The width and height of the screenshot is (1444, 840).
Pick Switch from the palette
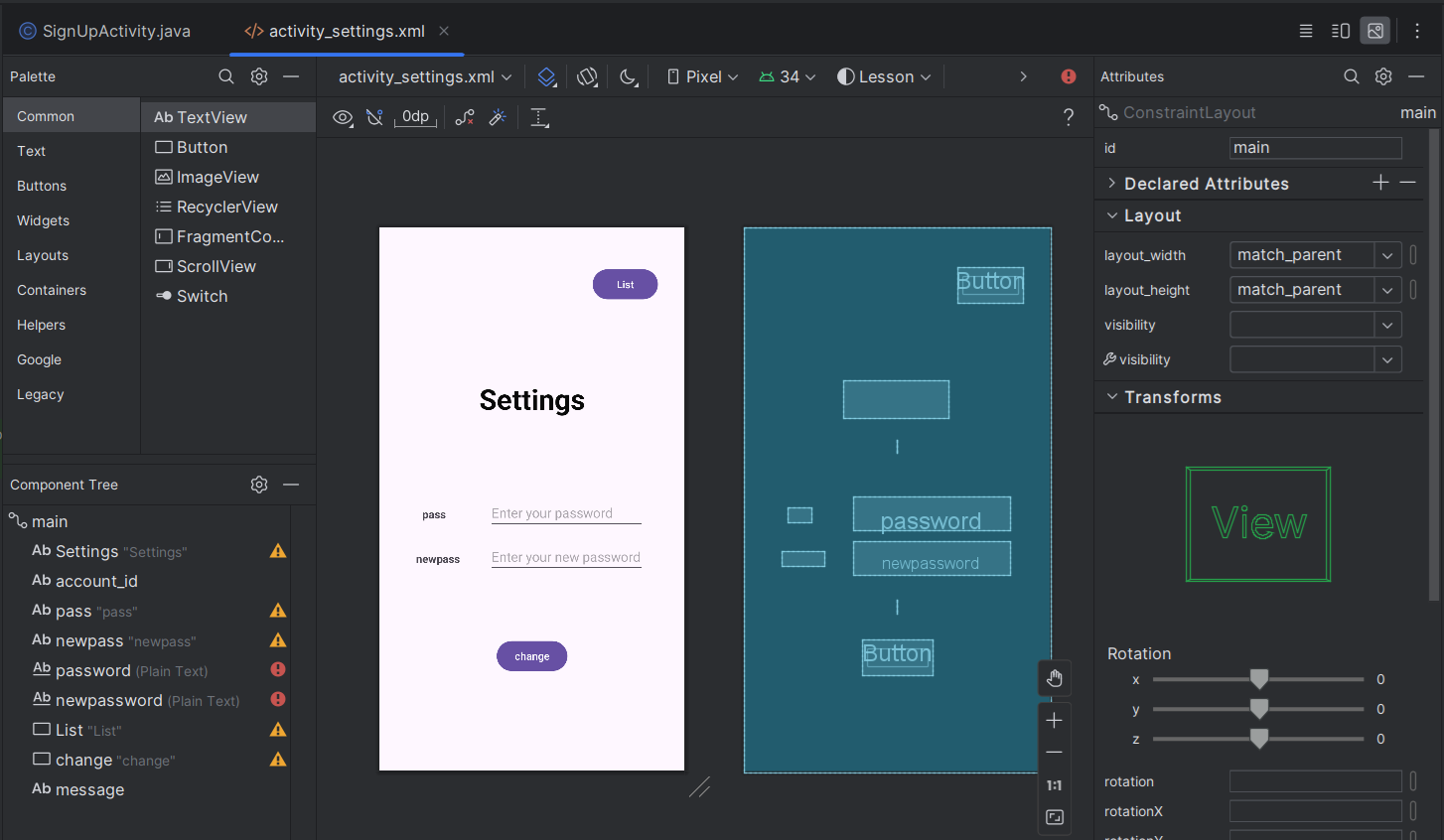(x=228, y=296)
